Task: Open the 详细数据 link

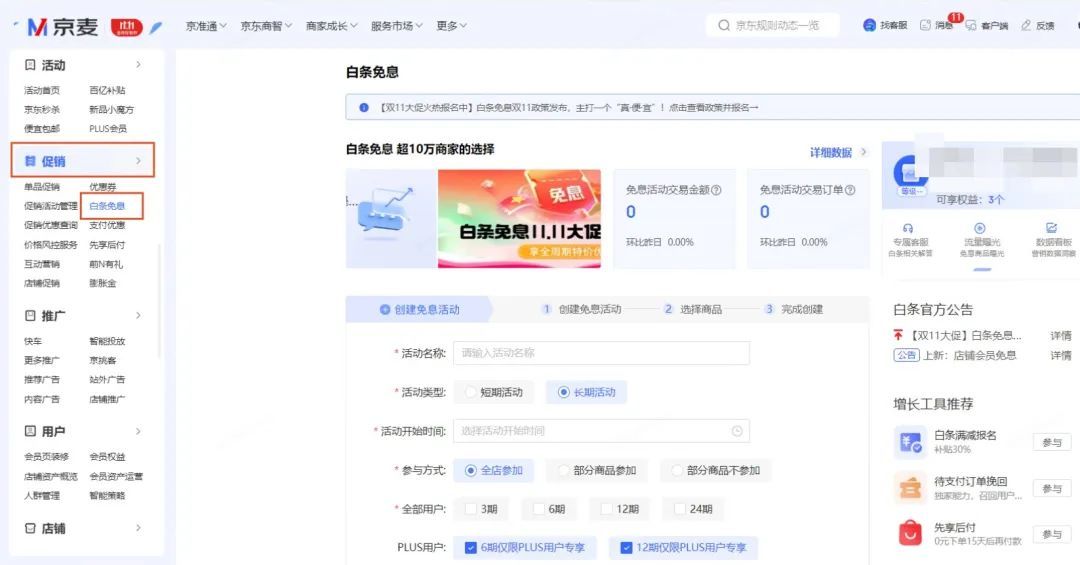Action: (x=831, y=152)
